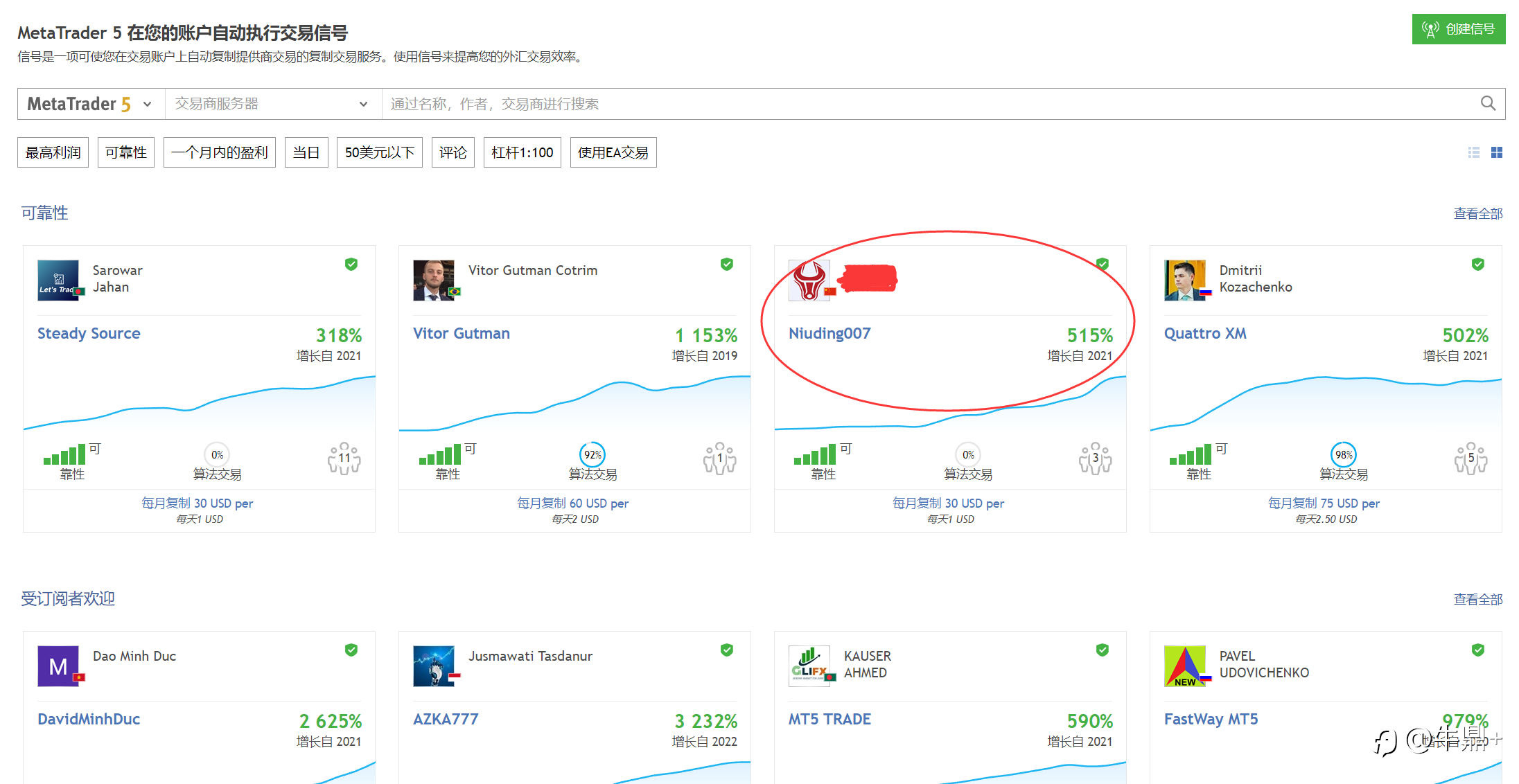The image size is (1519, 784).
Task: Click Sarowar Jahan avatar image
Action: pos(58,280)
